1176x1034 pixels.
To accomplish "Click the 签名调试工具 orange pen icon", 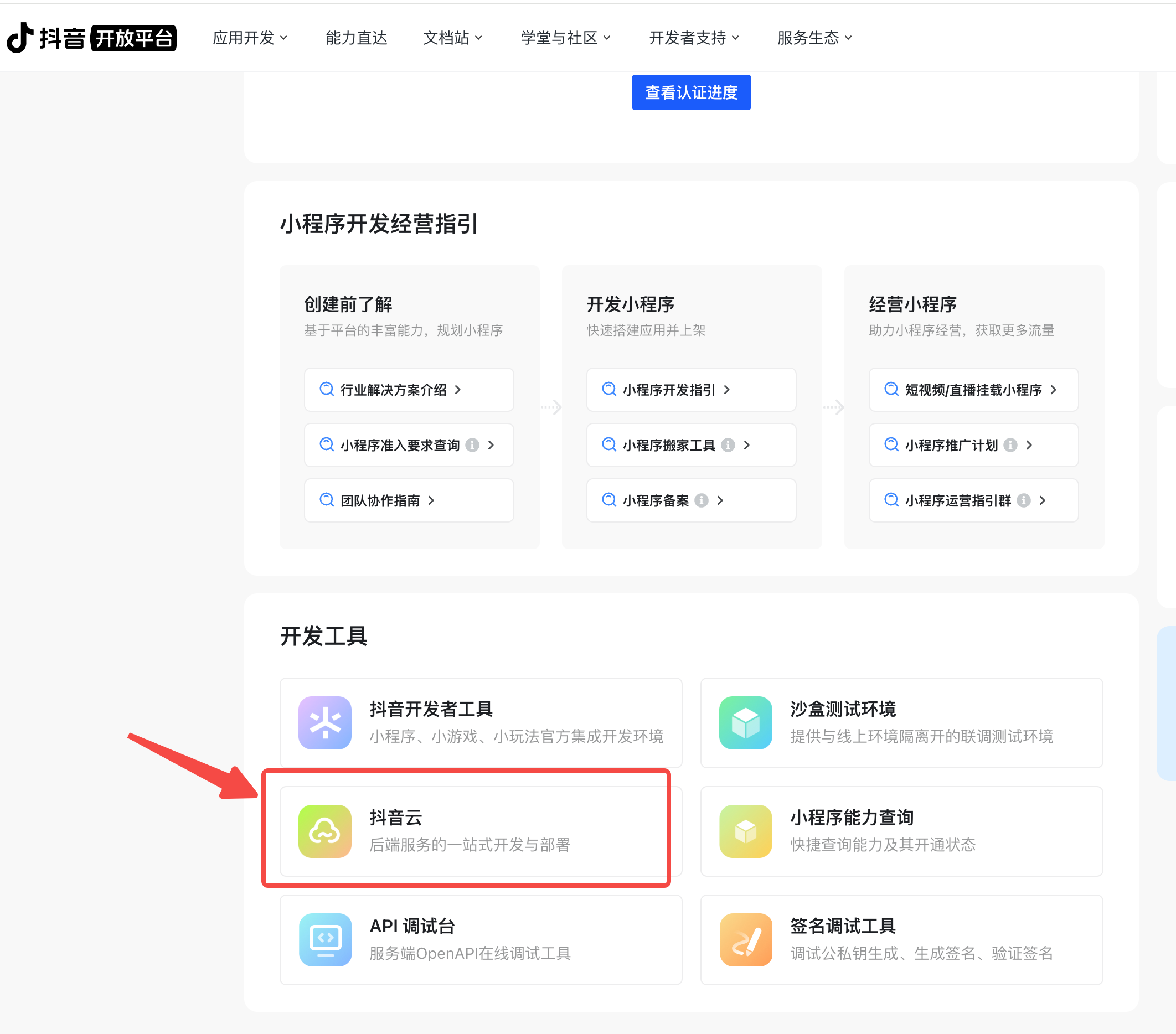I will pyautogui.click(x=745, y=939).
